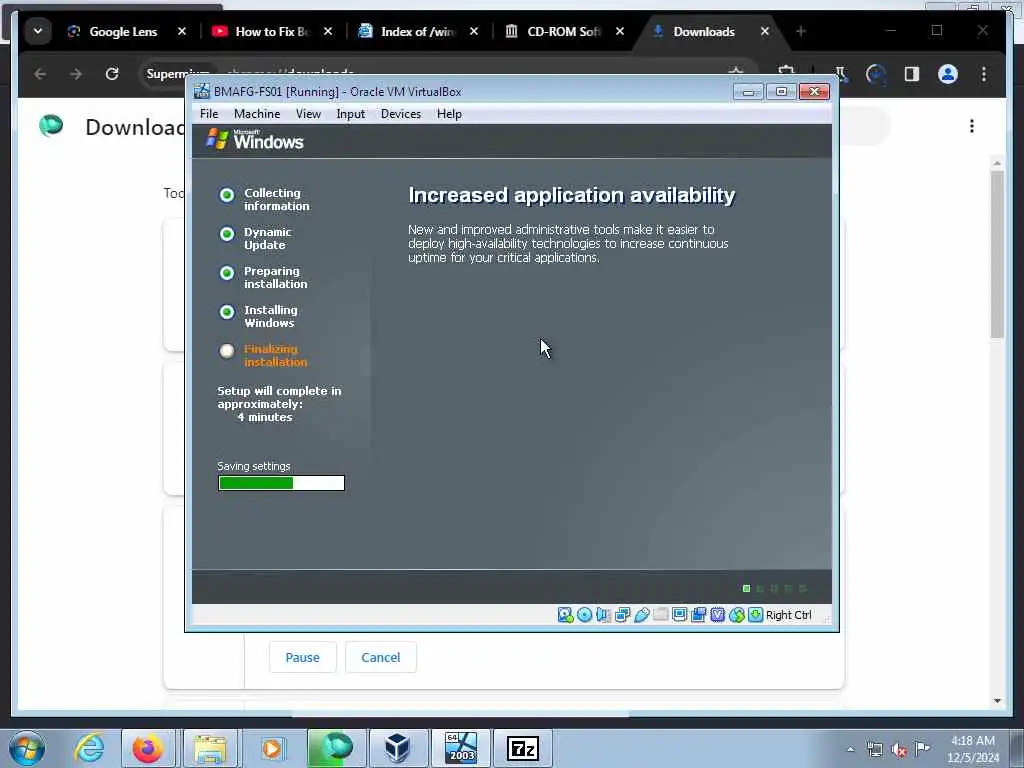Click the mouse integration status icon
Viewport: 1024px width, 768px height.
coord(737,615)
